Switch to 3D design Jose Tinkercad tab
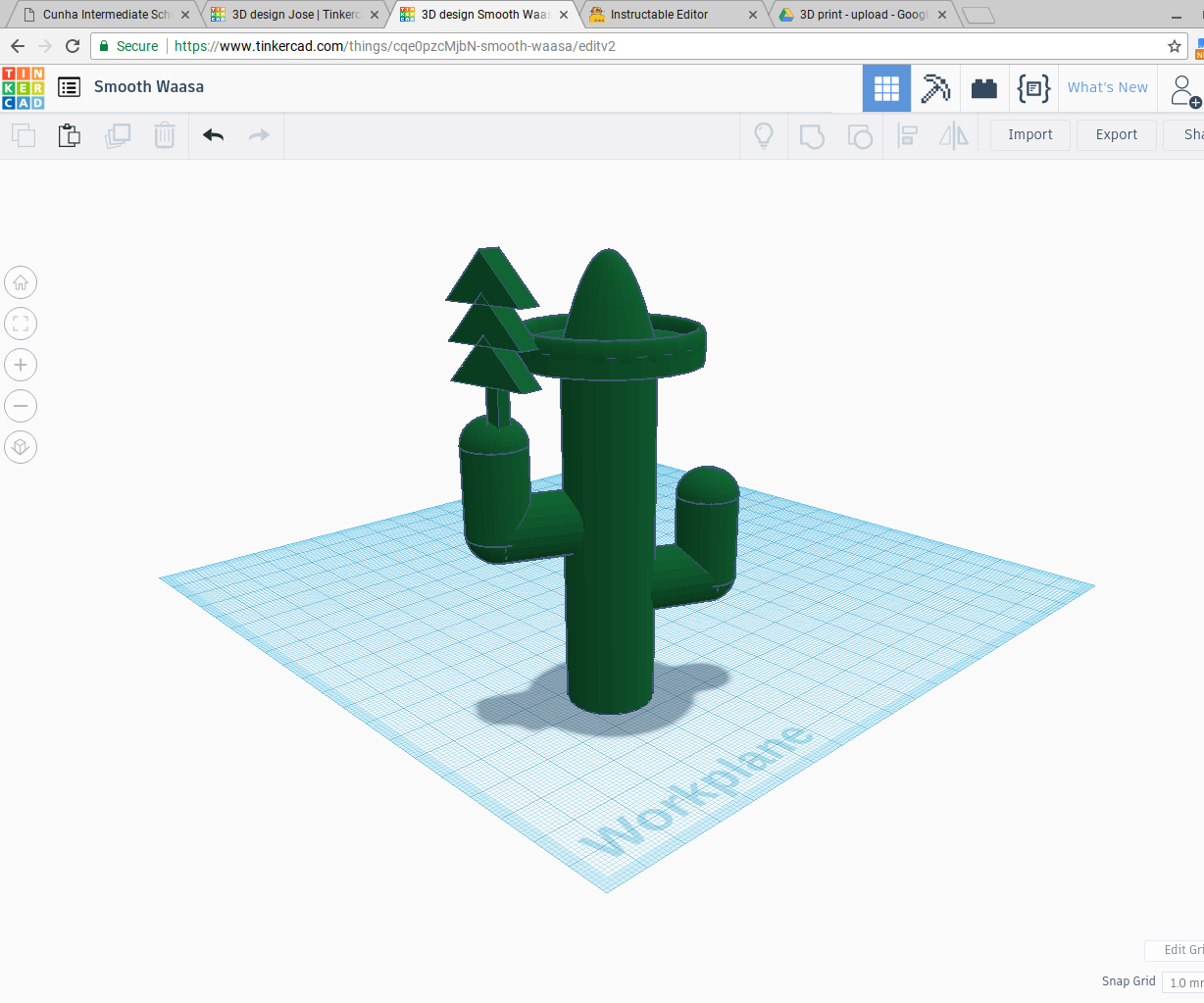1204x1003 pixels. pyautogui.click(x=293, y=15)
